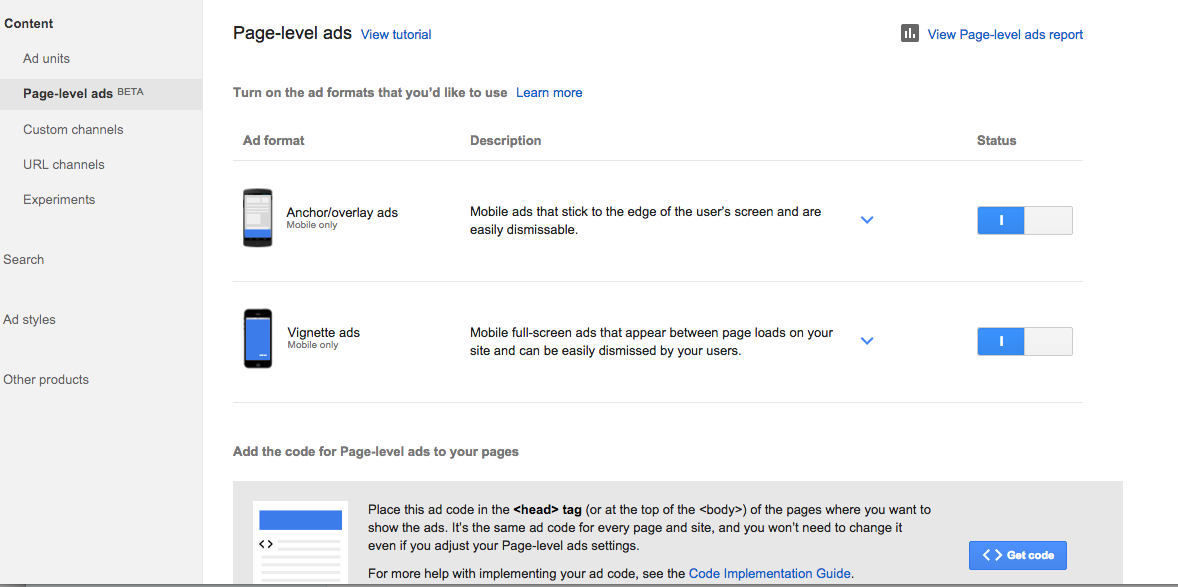Open the Ad units section
The height and width of the screenshot is (587, 1178).
[x=47, y=59]
